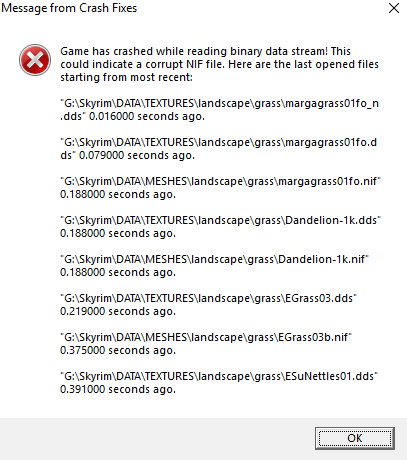Click 'could indicate a corrupt NIF file' text
Image resolution: width=407 pixels, height=460 pixels.
click(x=143, y=64)
